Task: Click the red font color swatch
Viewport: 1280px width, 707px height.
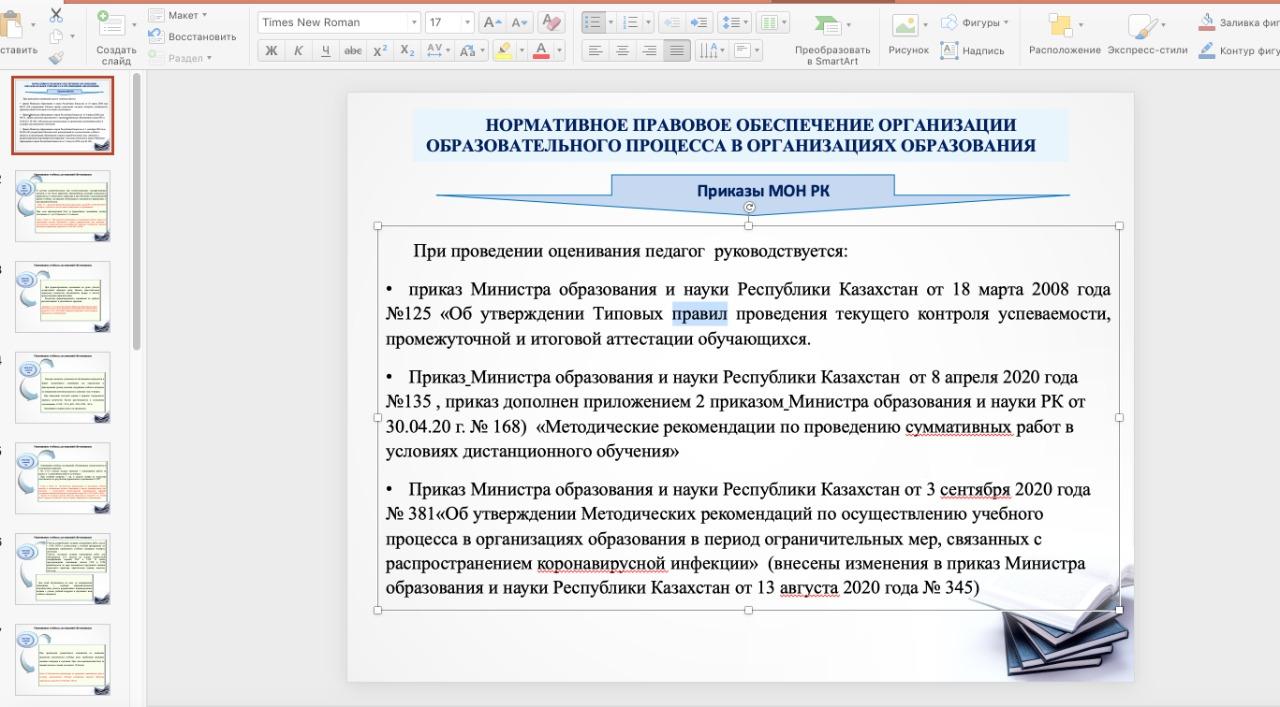Action: (541, 50)
